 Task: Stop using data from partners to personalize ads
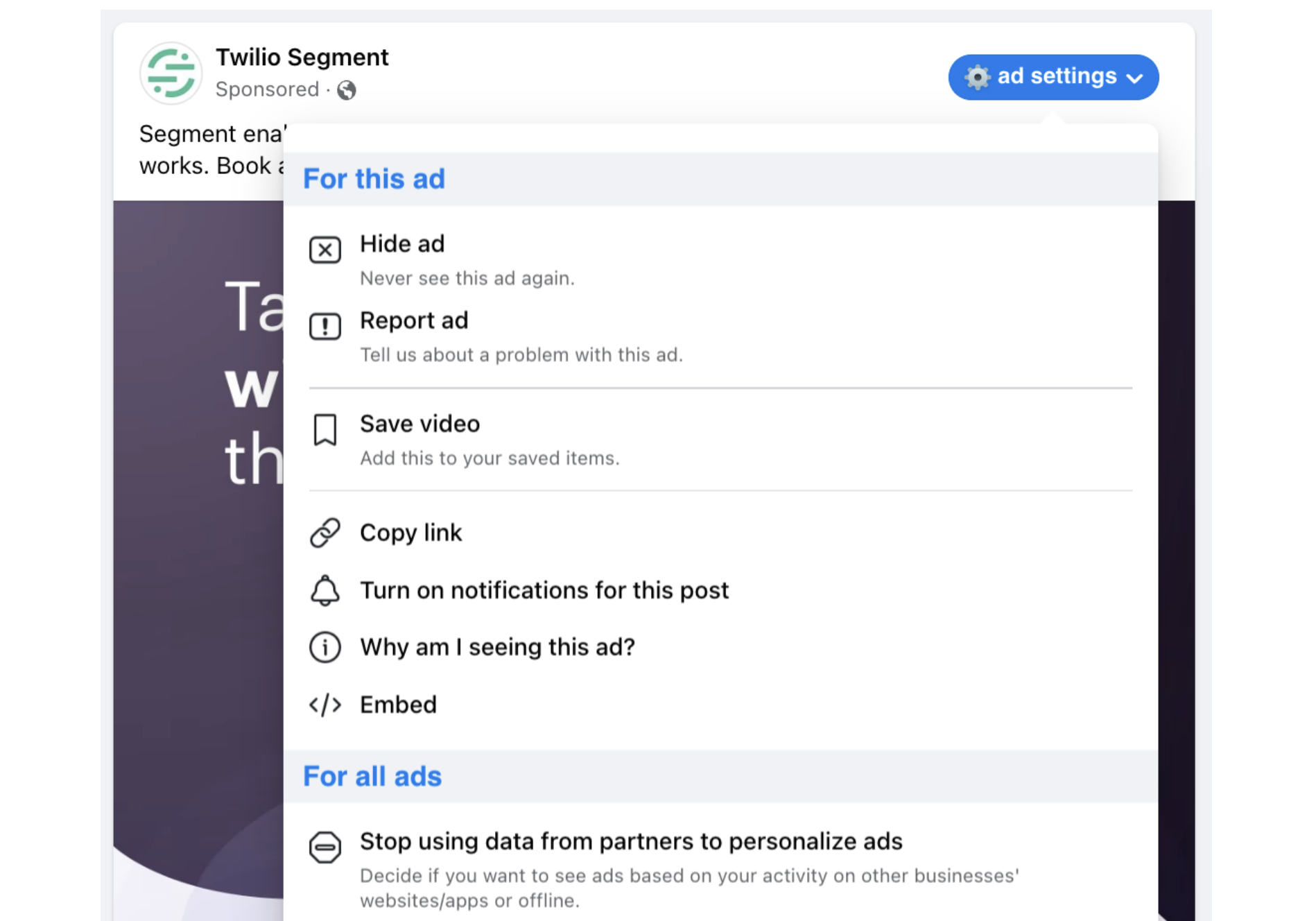pos(631,841)
